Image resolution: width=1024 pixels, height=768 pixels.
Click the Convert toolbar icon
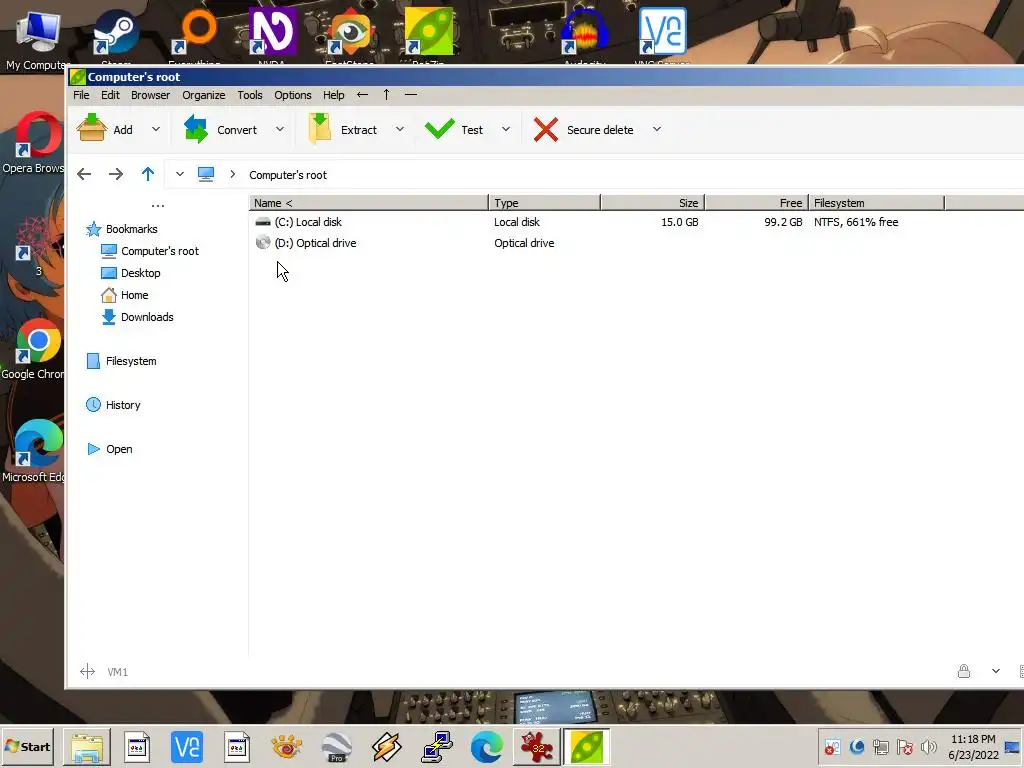(x=196, y=129)
